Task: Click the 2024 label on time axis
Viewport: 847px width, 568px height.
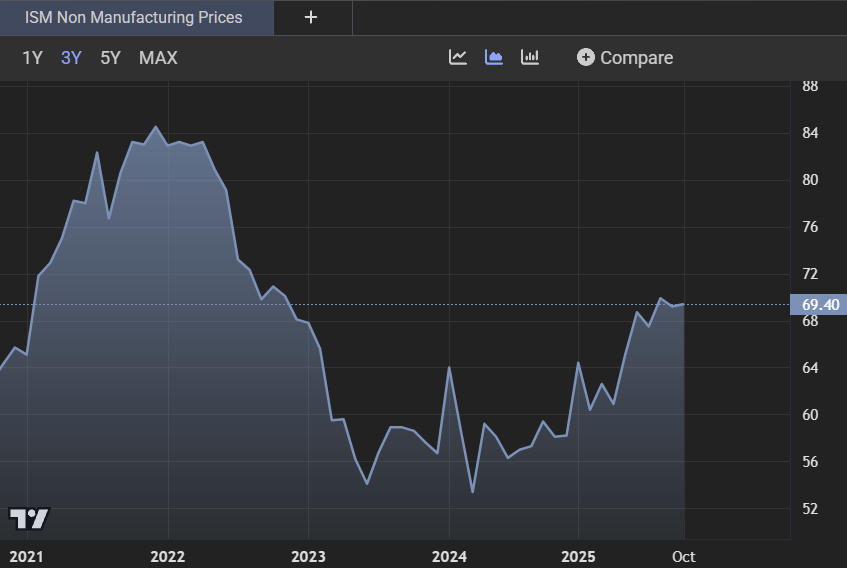Action: (x=449, y=556)
